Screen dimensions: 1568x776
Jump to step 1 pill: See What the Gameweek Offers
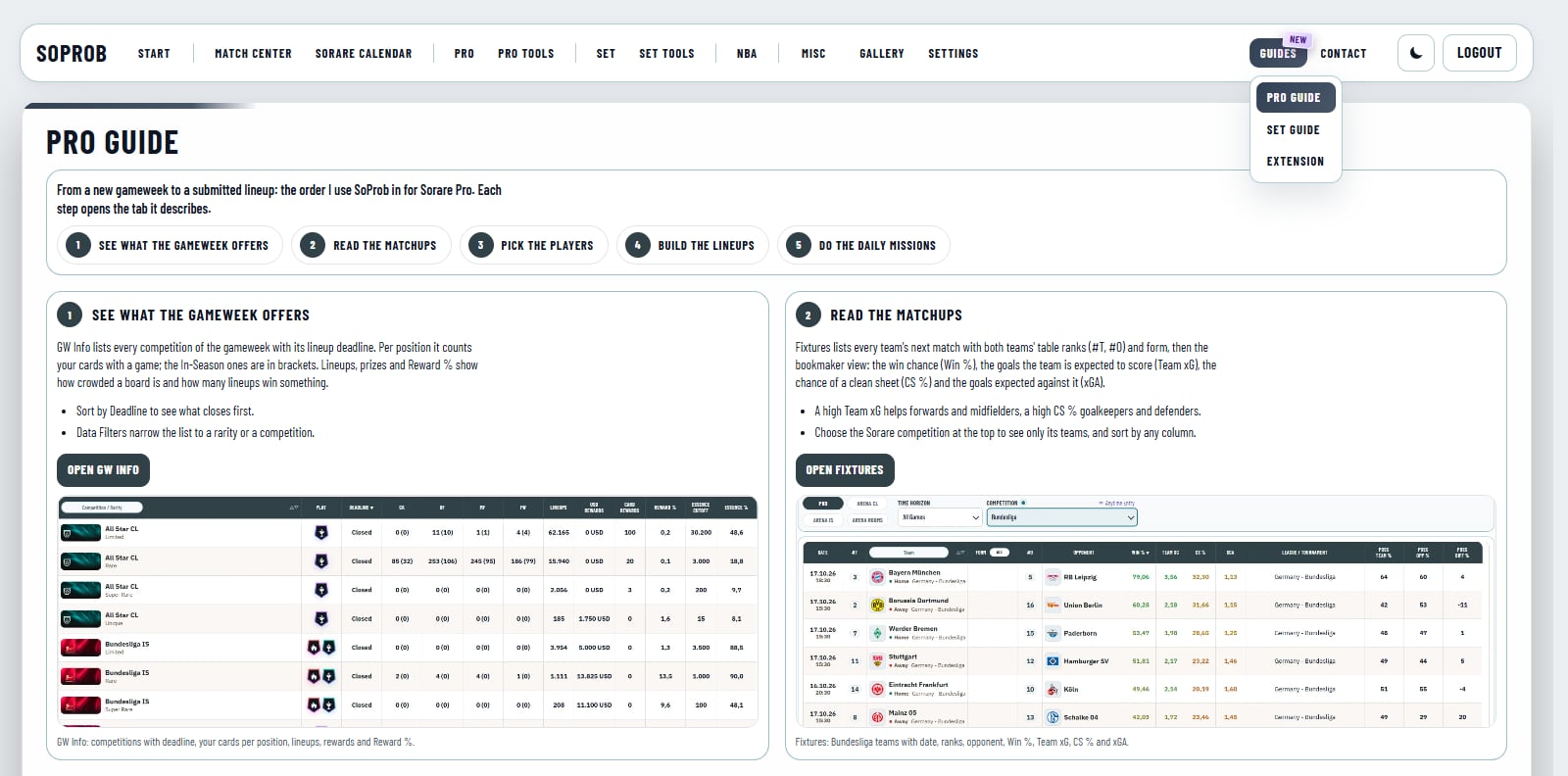point(170,245)
